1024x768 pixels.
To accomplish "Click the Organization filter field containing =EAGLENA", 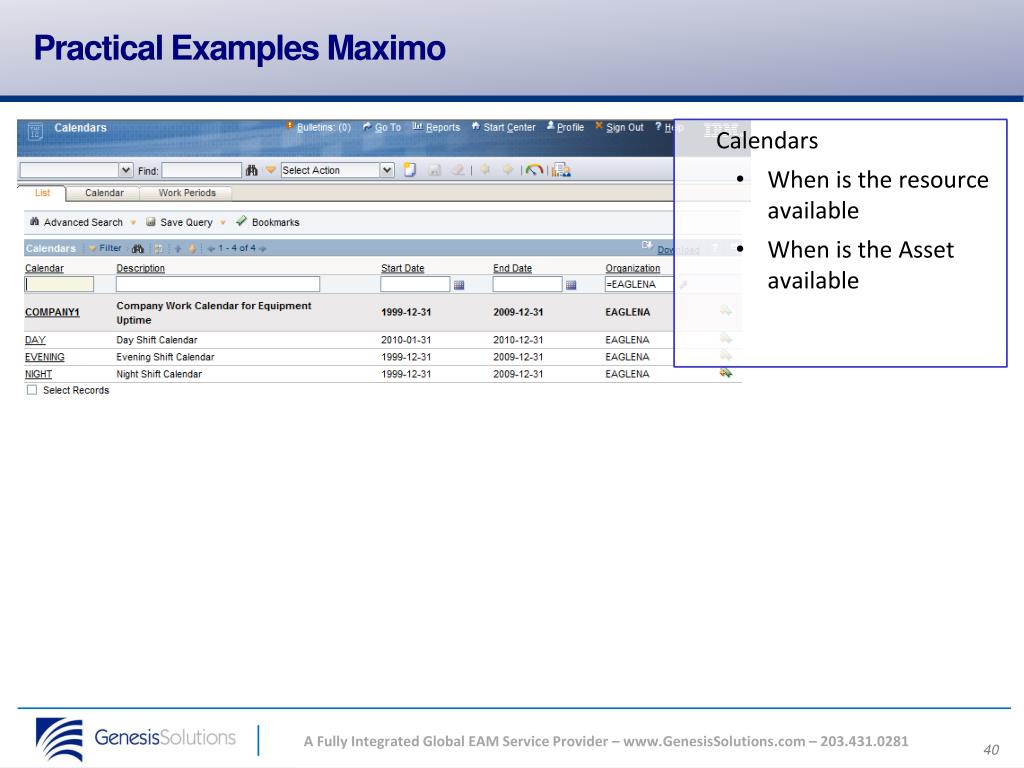I will (x=639, y=284).
